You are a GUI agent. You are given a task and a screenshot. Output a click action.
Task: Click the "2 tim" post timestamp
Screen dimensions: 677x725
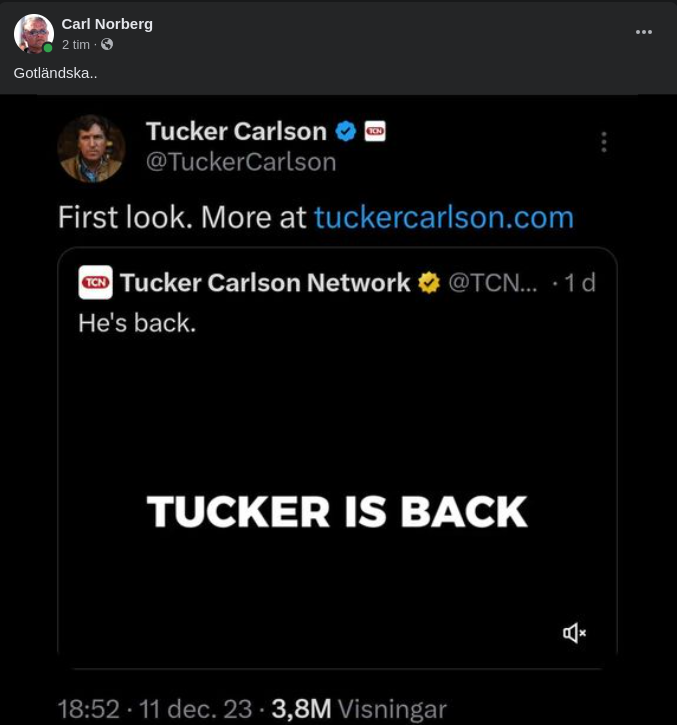tap(76, 45)
